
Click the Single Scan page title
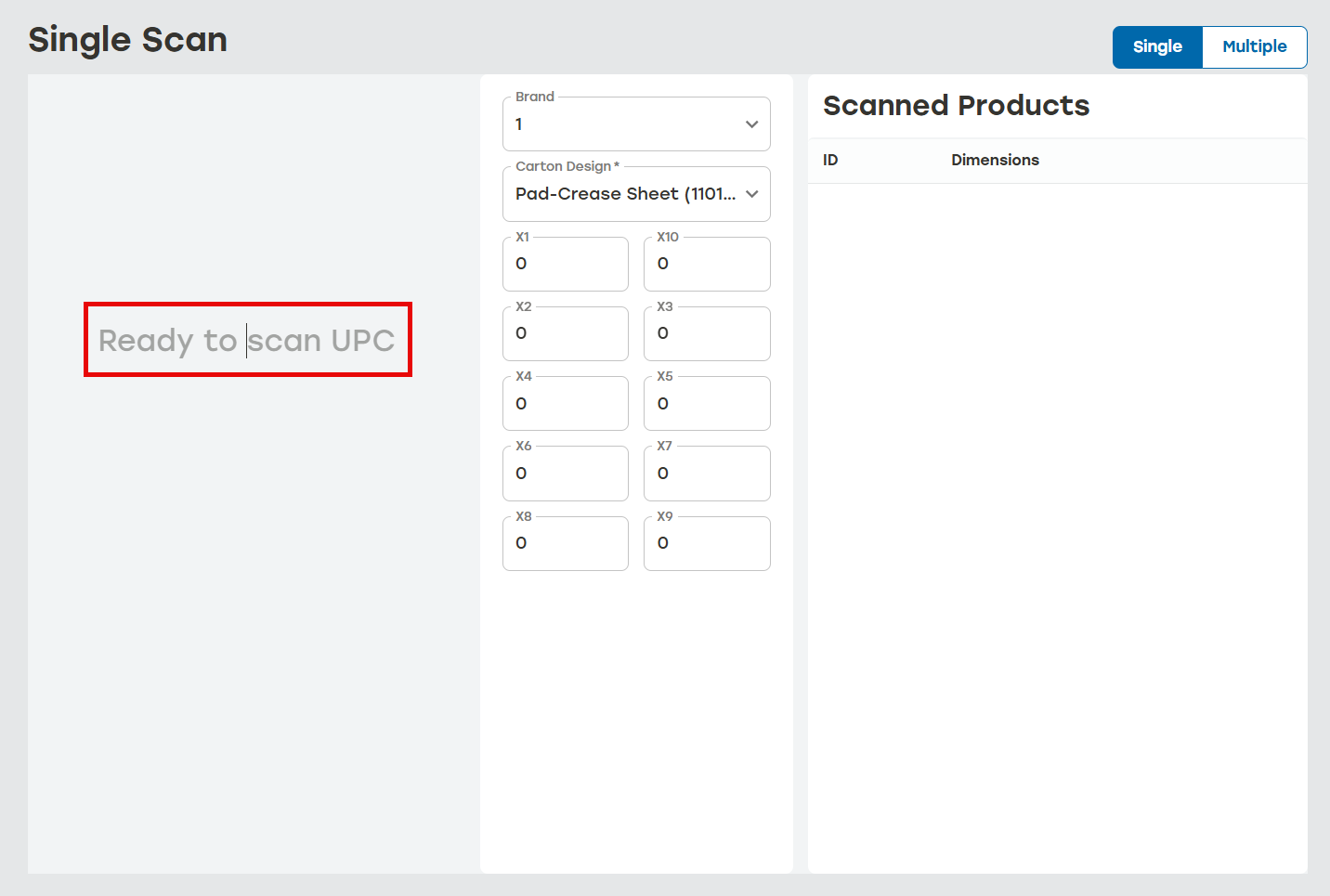[x=128, y=41]
